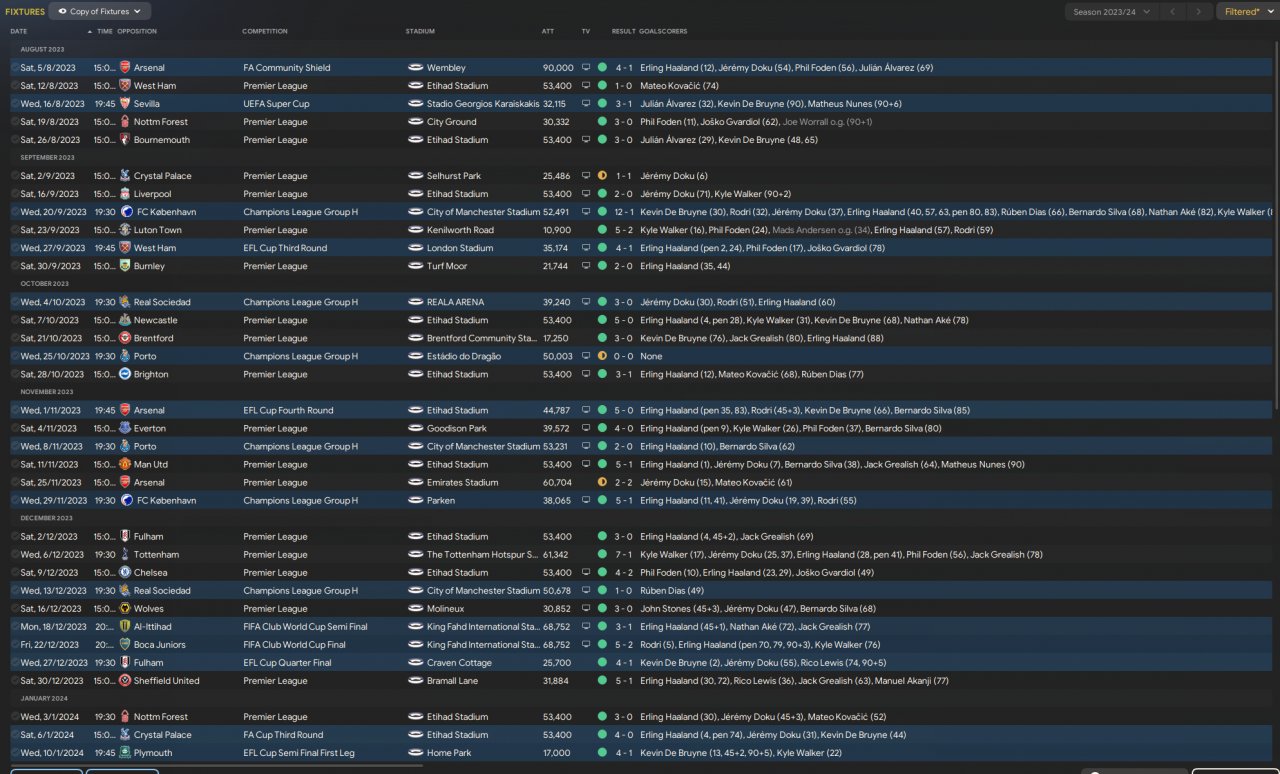Open the FIFA Club World Cup Final competition link
Image resolution: width=1280 pixels, height=774 pixels.
[x=294, y=644]
